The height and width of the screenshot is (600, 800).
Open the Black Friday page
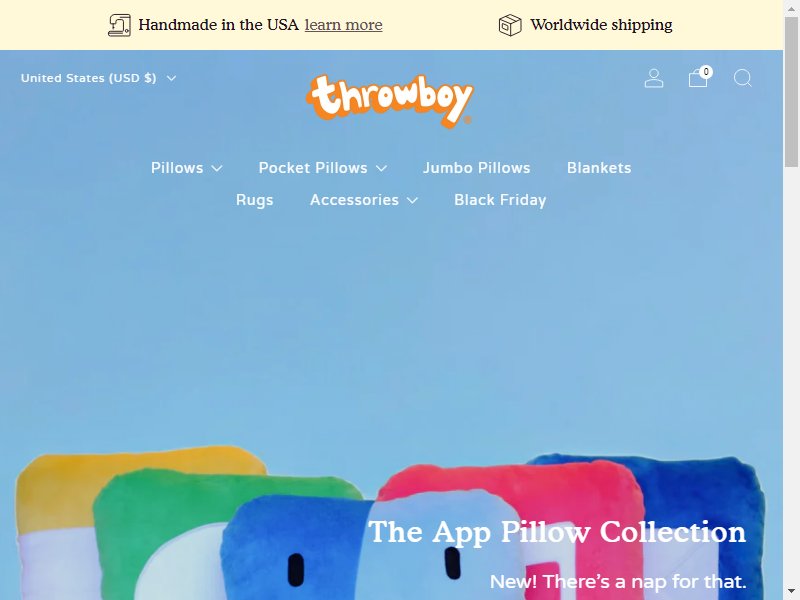coord(500,200)
